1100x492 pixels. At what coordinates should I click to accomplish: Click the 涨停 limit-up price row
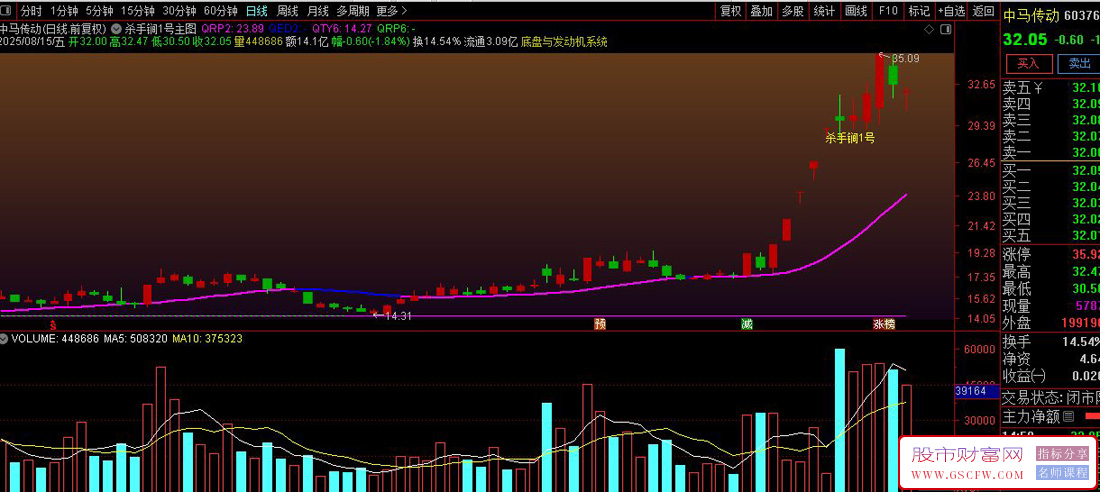[x=1051, y=253]
